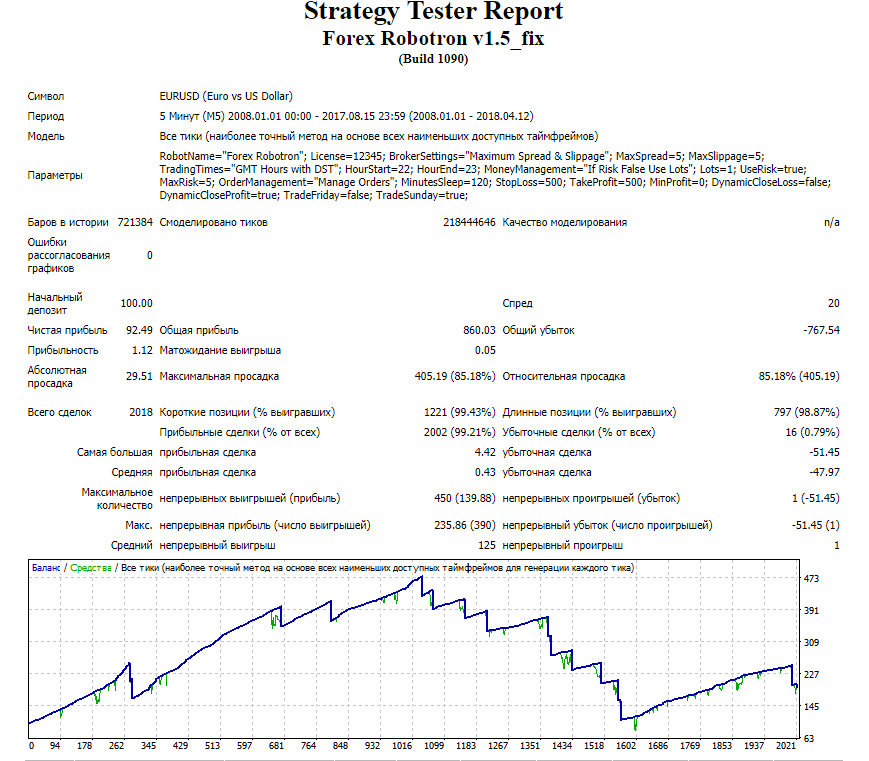Click the loss trades value '16 (0.79%)'

pos(812,432)
